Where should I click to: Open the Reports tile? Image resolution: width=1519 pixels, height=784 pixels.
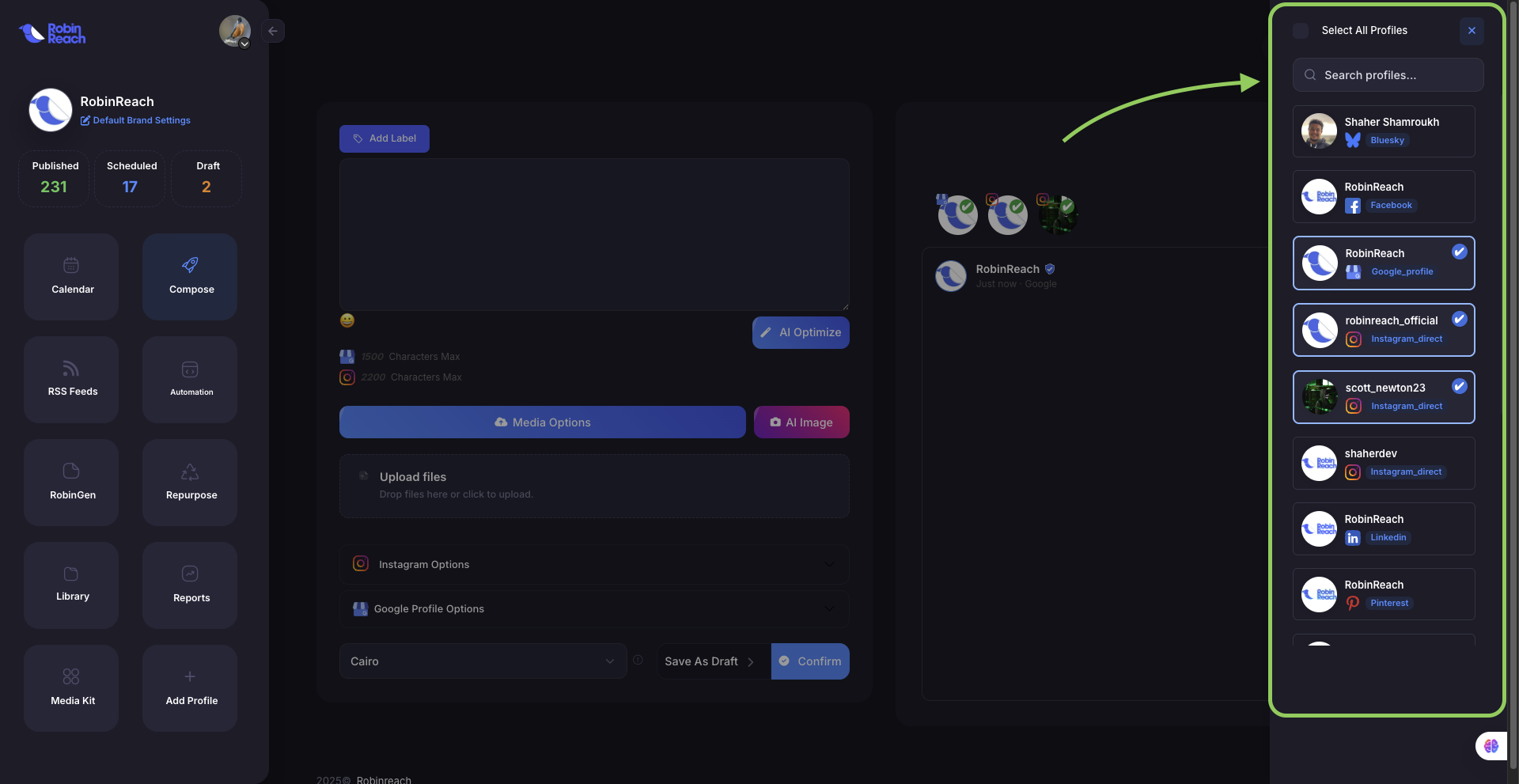pyautogui.click(x=190, y=585)
